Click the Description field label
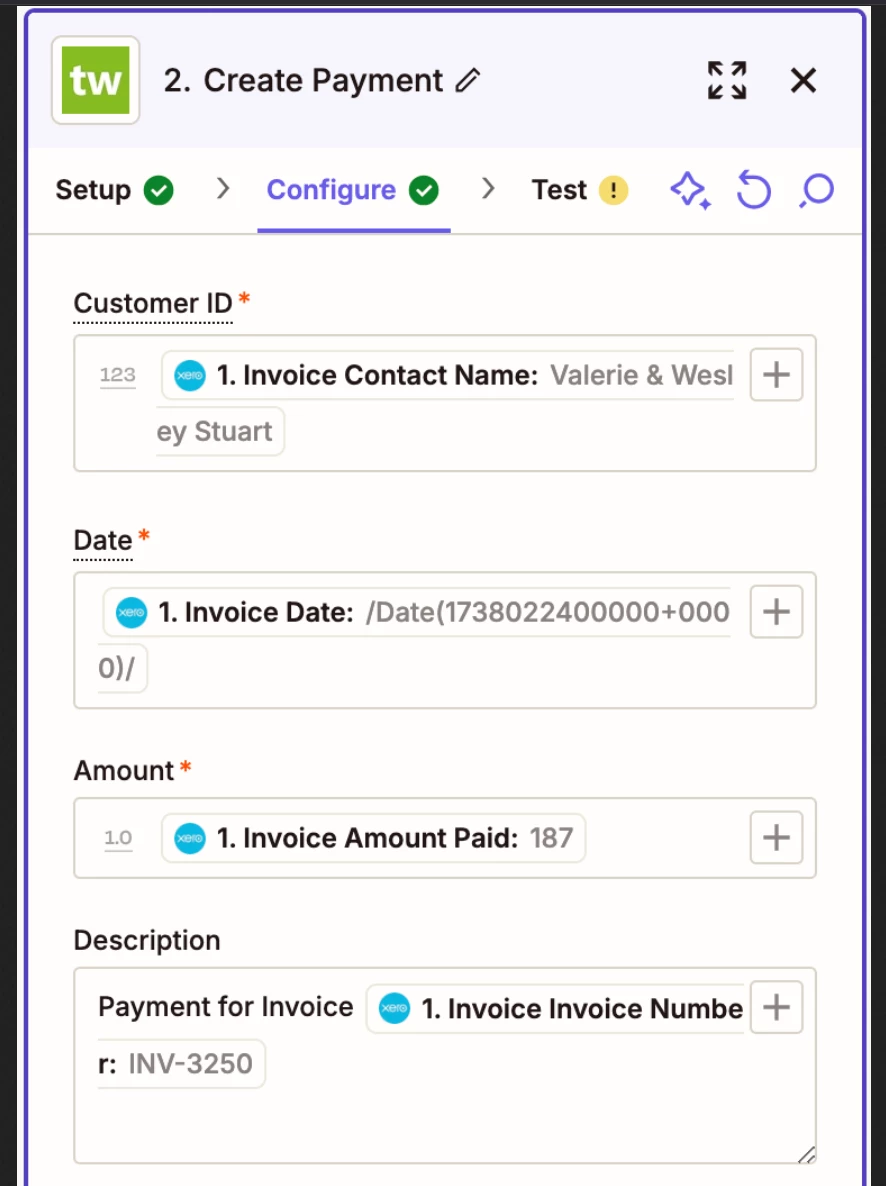The width and height of the screenshot is (886, 1186). point(147,940)
